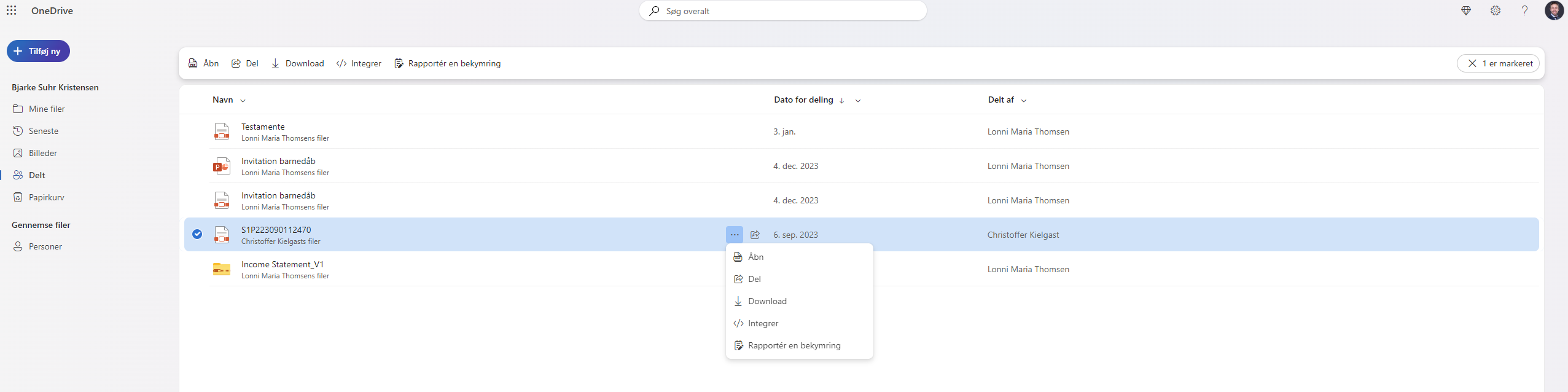Viewport: 1568px width, 392px height.
Task: Click the Billeder image icon
Action: click(x=18, y=153)
